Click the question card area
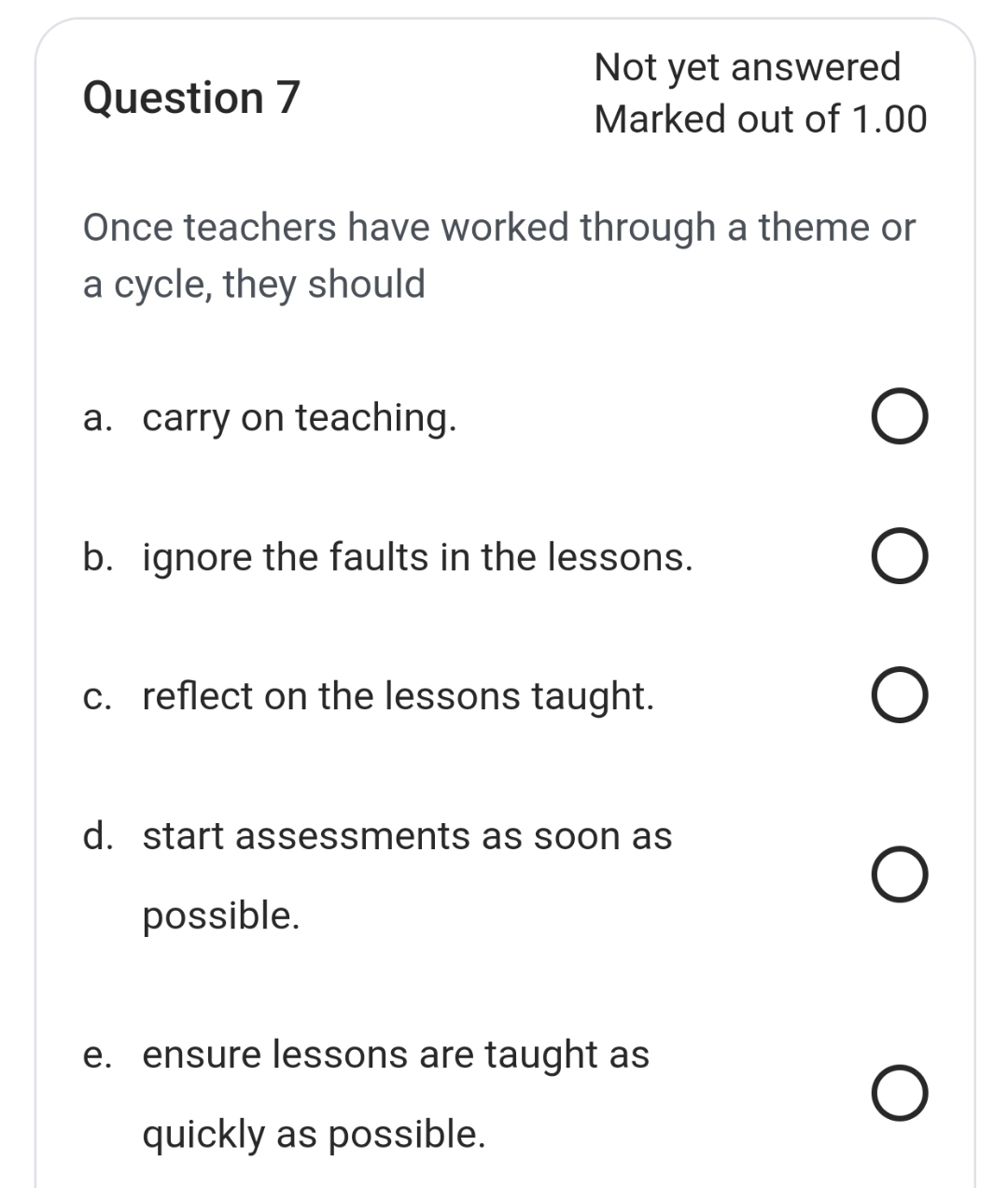Screen dimensions: 1008x1188 pos(504,597)
